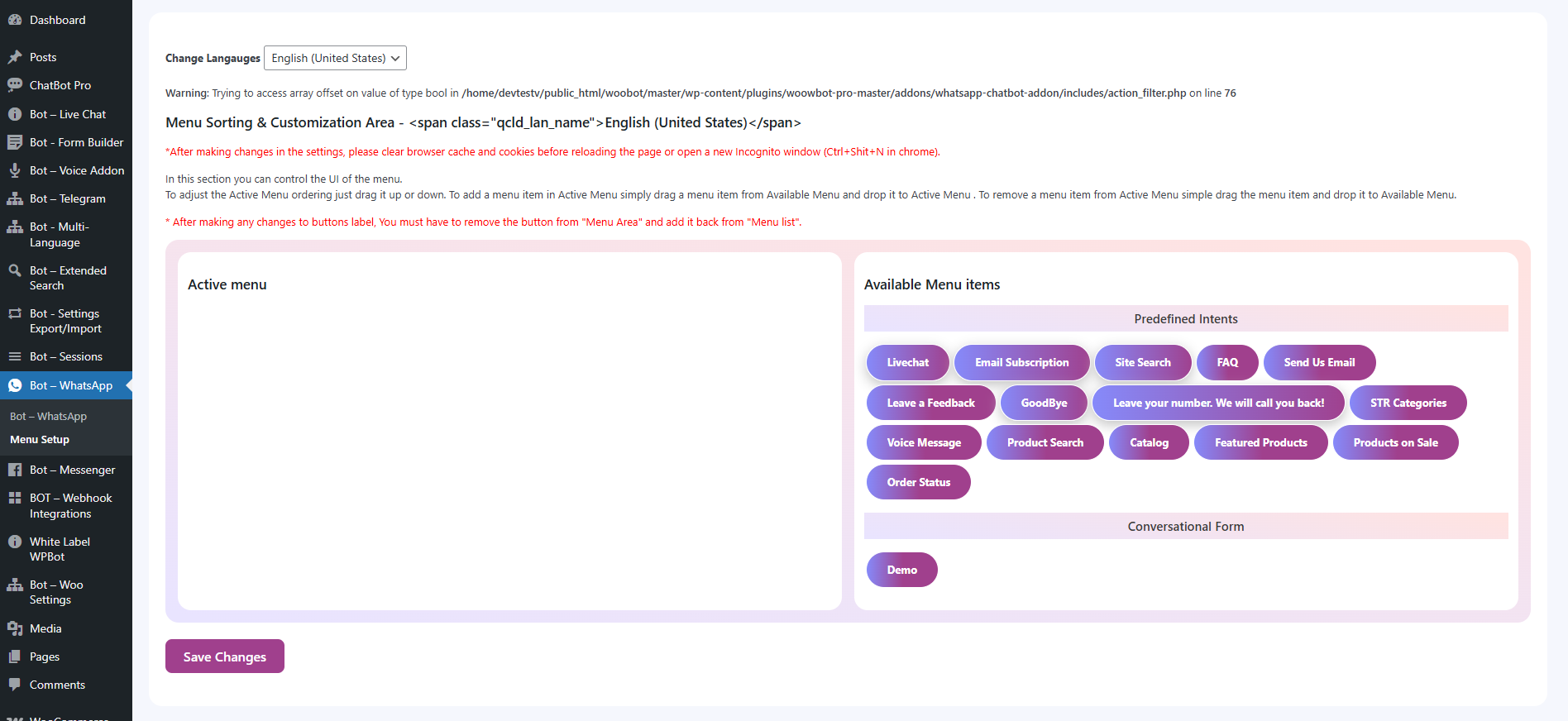Click the empty Active menu drop area
The height and width of the screenshot is (721, 1568).
coord(509,446)
